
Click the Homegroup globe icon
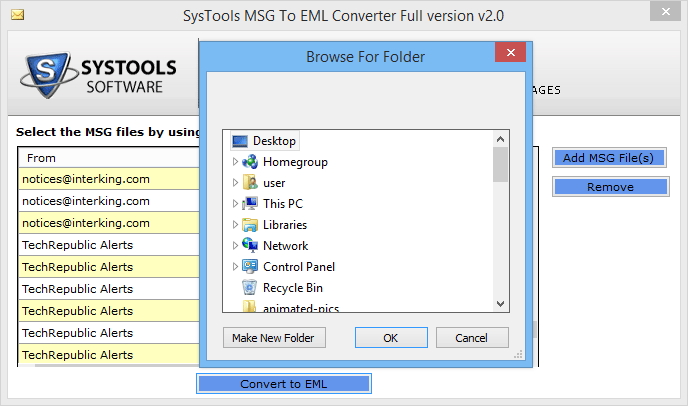[x=250, y=162]
